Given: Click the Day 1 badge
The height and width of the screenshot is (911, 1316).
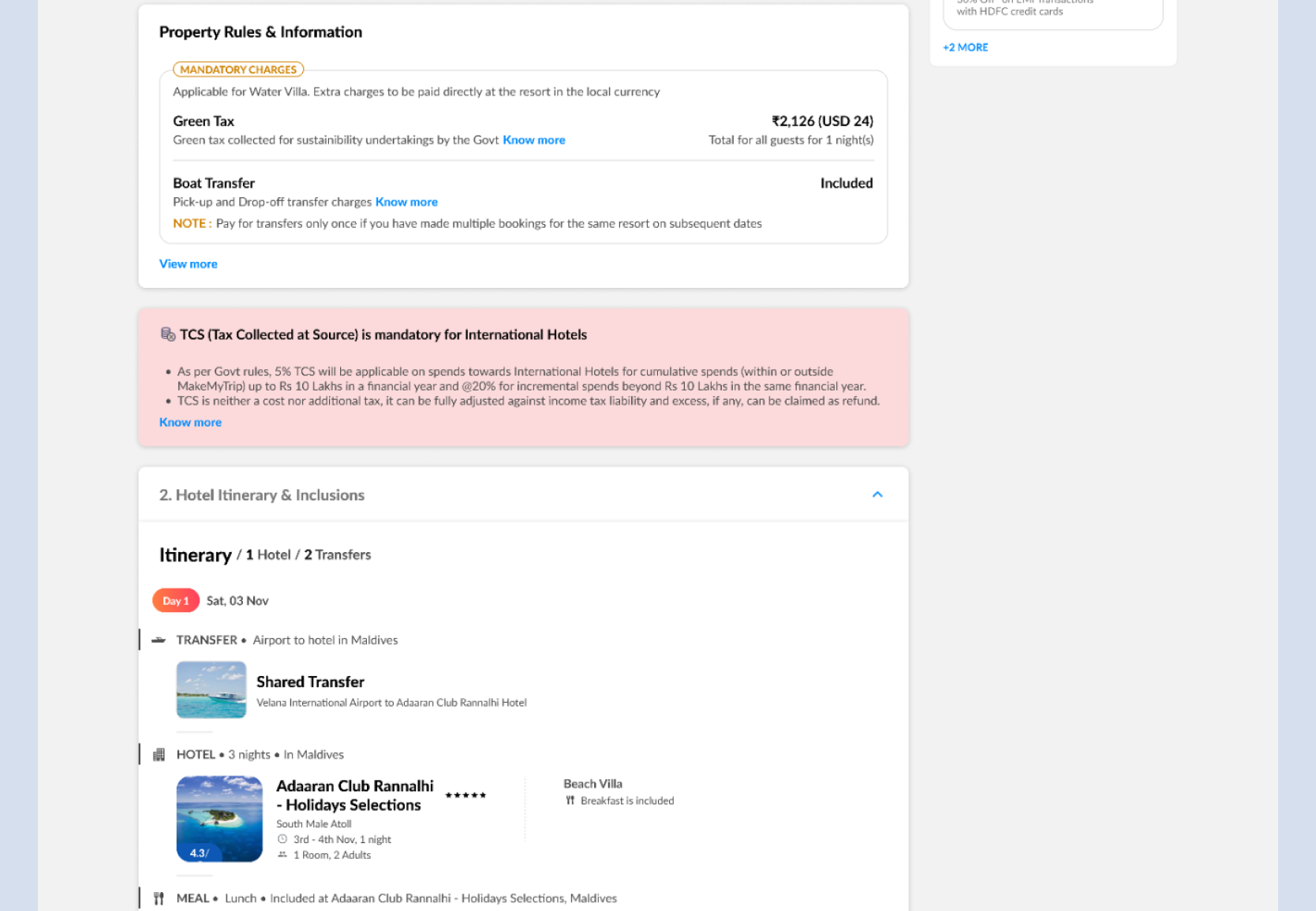Looking at the screenshot, I should click(x=175, y=601).
